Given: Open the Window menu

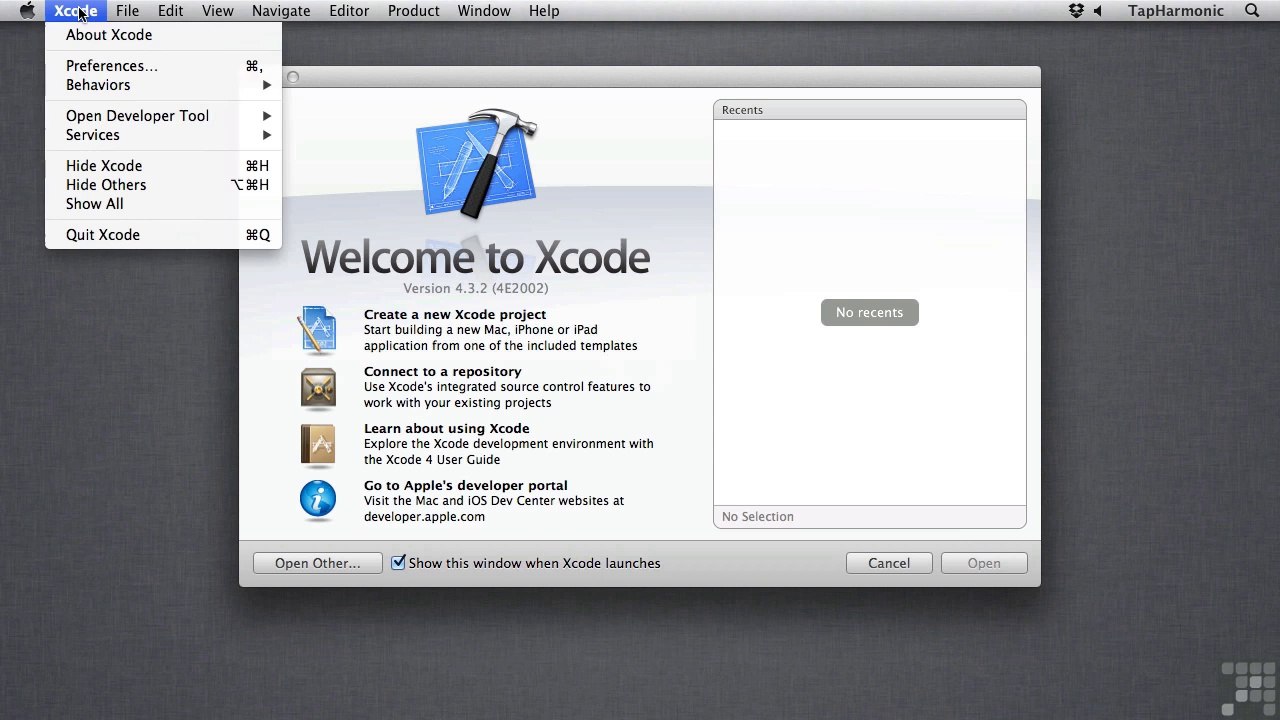Looking at the screenshot, I should [x=484, y=11].
